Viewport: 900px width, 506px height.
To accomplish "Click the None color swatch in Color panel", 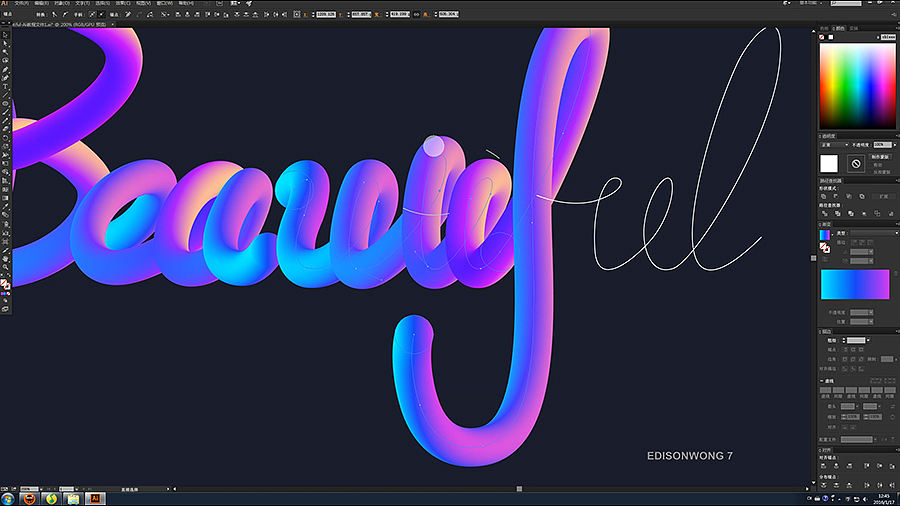I will coord(822,37).
